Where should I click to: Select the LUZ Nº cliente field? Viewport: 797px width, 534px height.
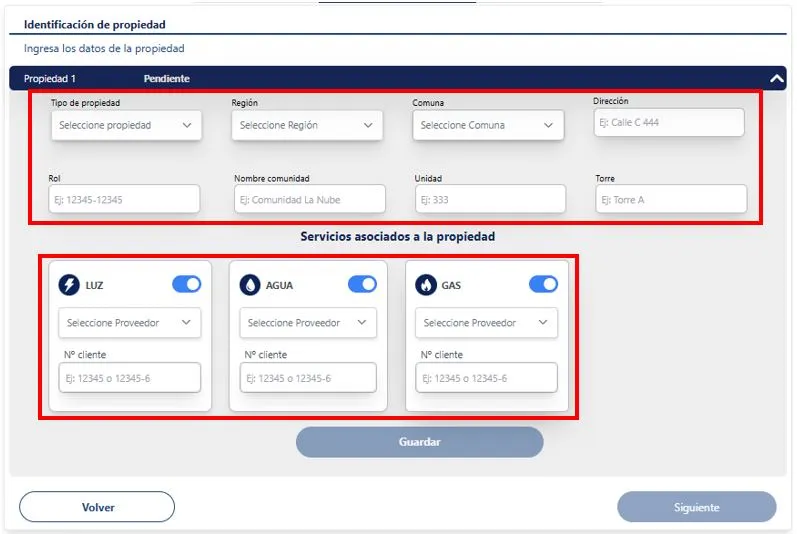coord(130,378)
